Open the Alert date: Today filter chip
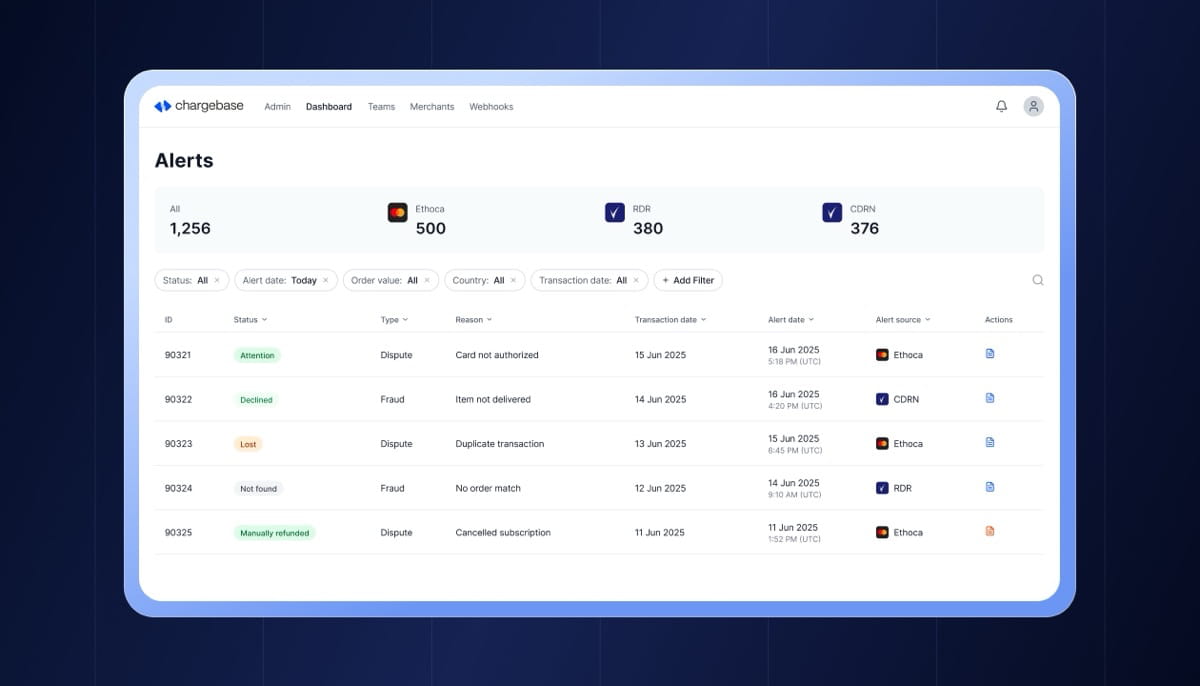The width and height of the screenshot is (1200, 686). 286,281
